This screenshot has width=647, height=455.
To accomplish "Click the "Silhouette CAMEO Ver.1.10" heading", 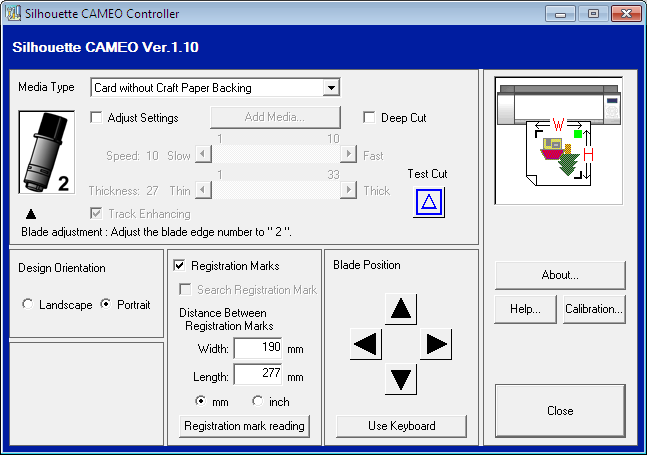I will tap(106, 47).
